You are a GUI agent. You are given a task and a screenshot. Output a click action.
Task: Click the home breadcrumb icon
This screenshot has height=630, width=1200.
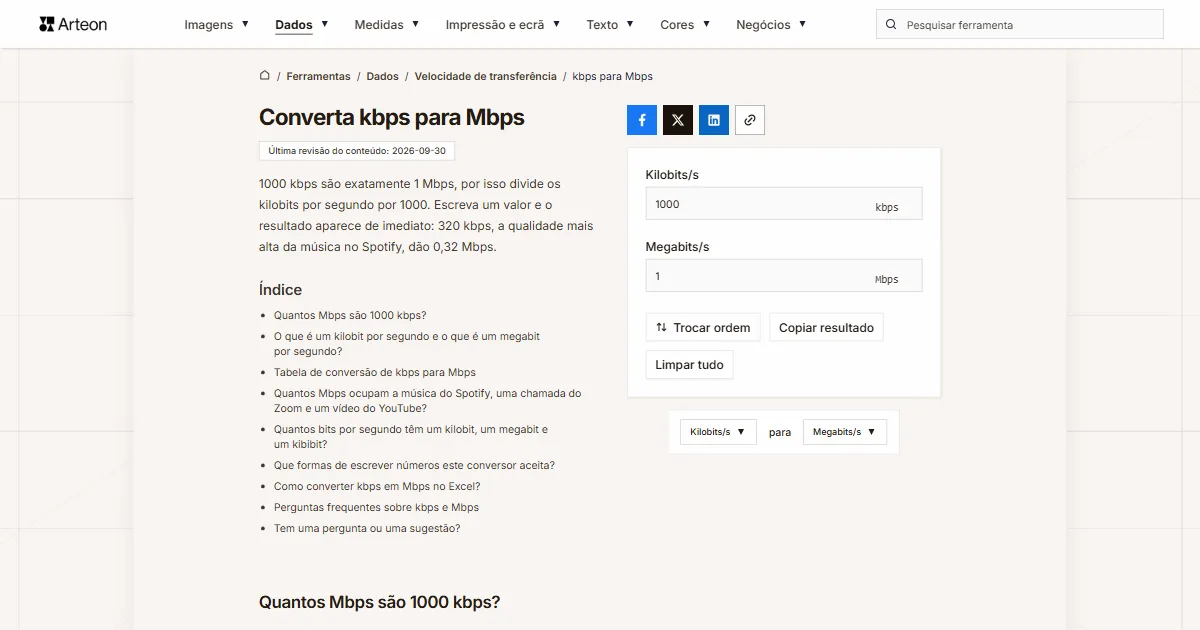click(x=265, y=76)
